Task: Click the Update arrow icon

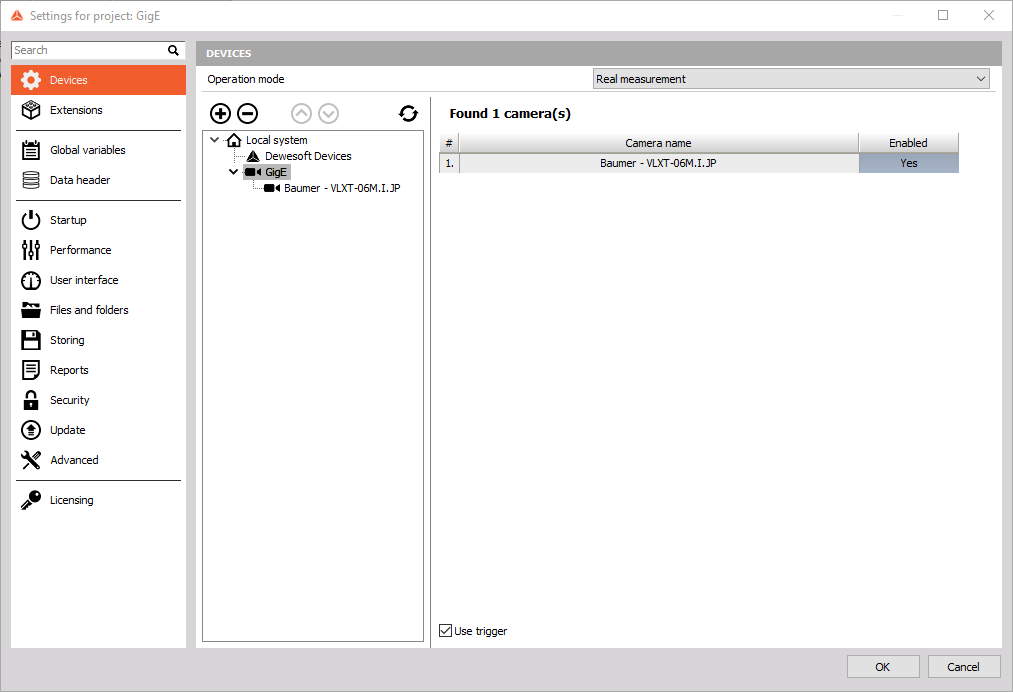Action: [x=31, y=430]
